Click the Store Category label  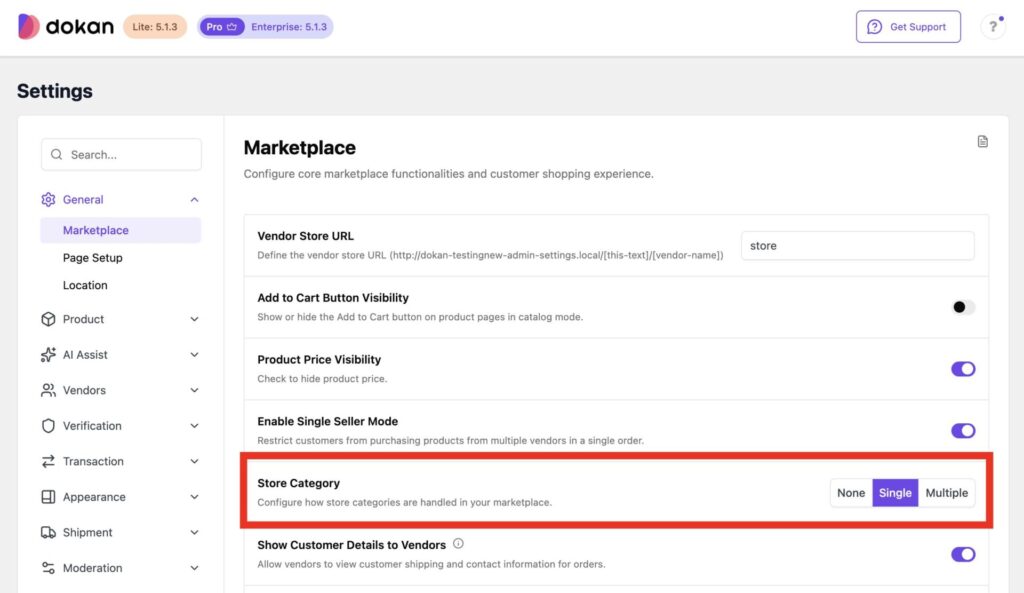298,483
